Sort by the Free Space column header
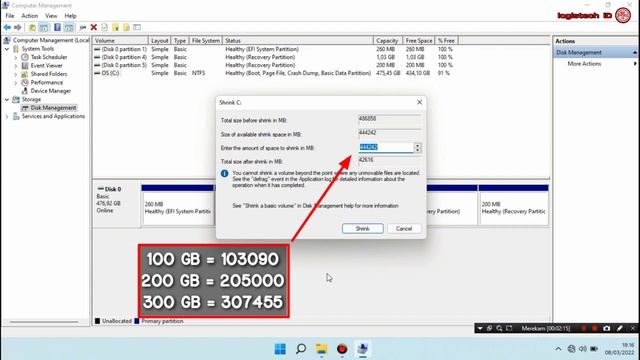Image resolution: width=640 pixels, height=360 pixels. click(419, 41)
